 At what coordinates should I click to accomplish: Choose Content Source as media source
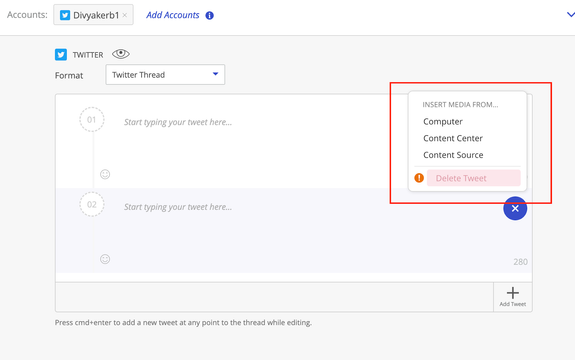tap(453, 155)
